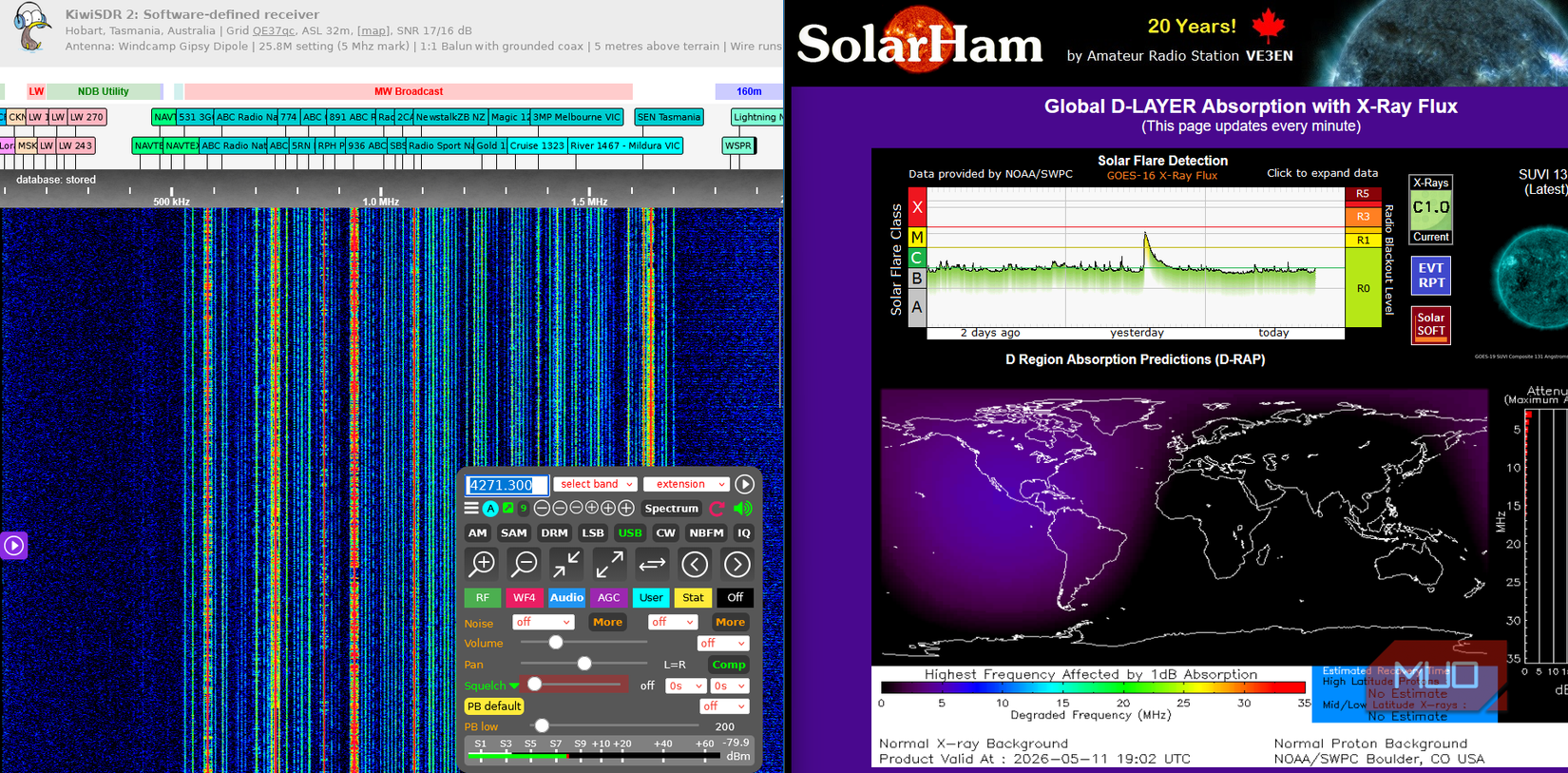
Task: Mute audio with the green speaker icon
Action: [743, 509]
